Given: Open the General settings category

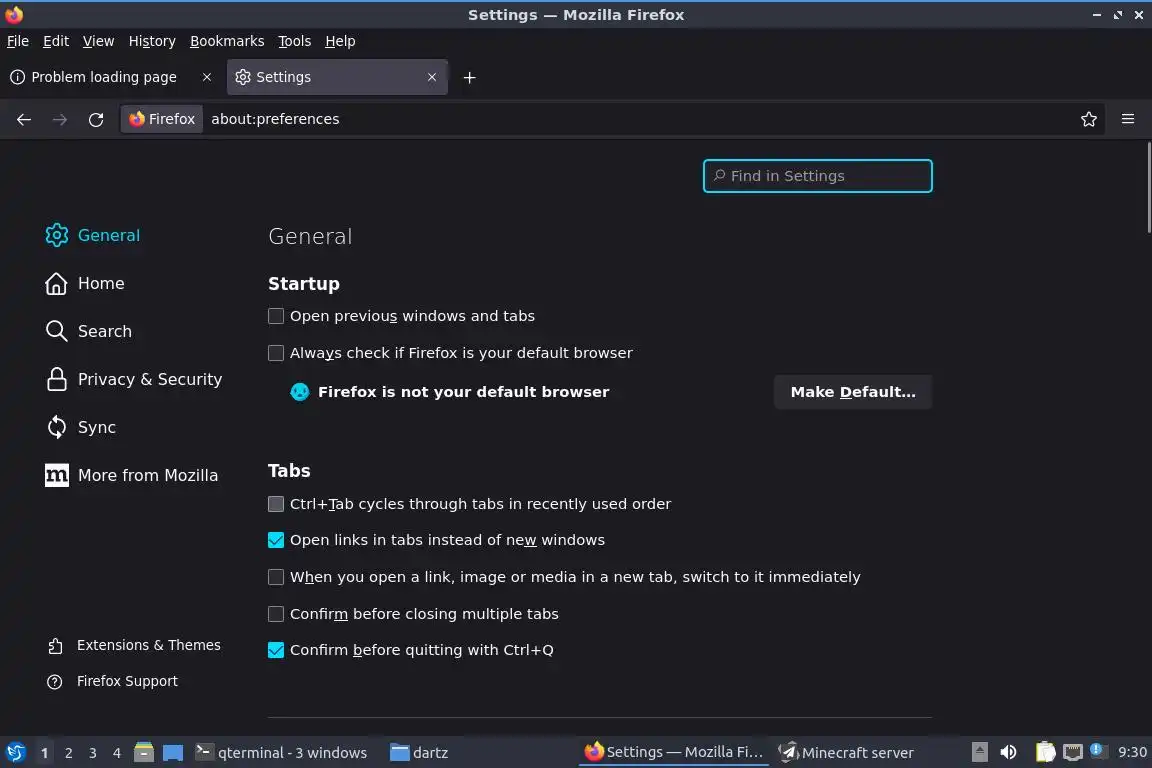Looking at the screenshot, I should click(x=93, y=235).
